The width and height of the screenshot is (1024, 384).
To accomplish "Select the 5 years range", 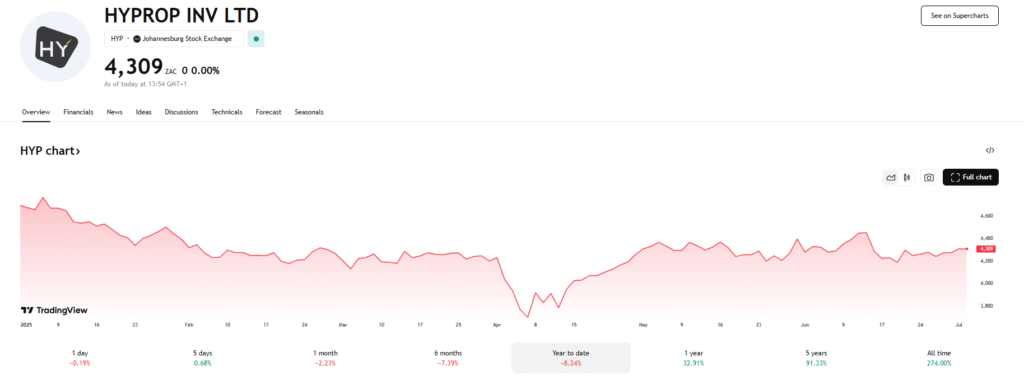I will click(x=816, y=357).
